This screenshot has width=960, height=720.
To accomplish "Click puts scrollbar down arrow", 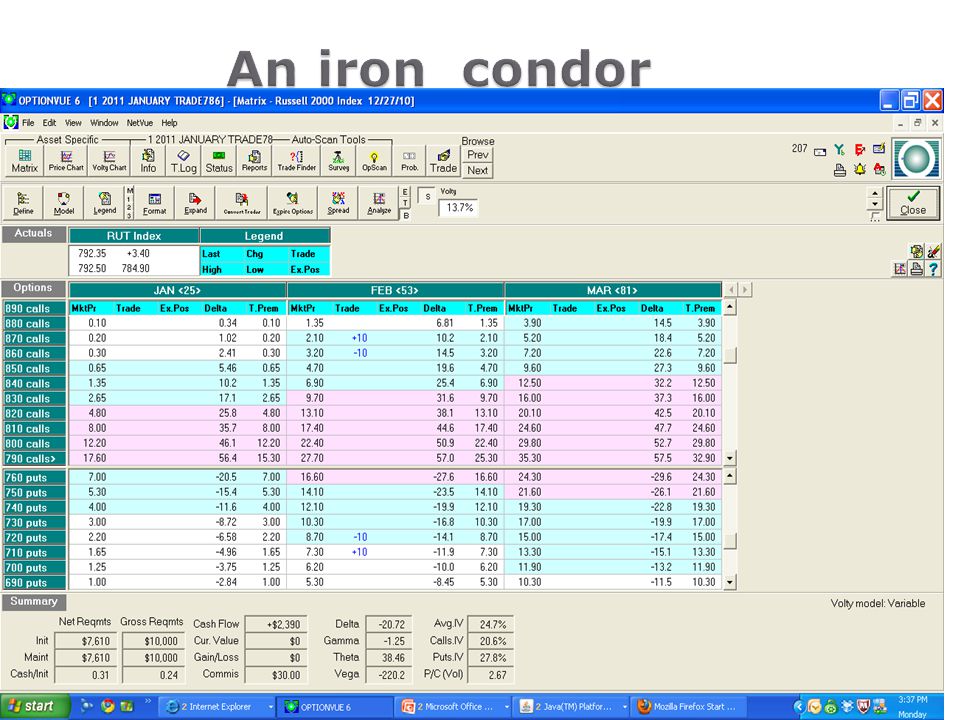I will 729,582.
